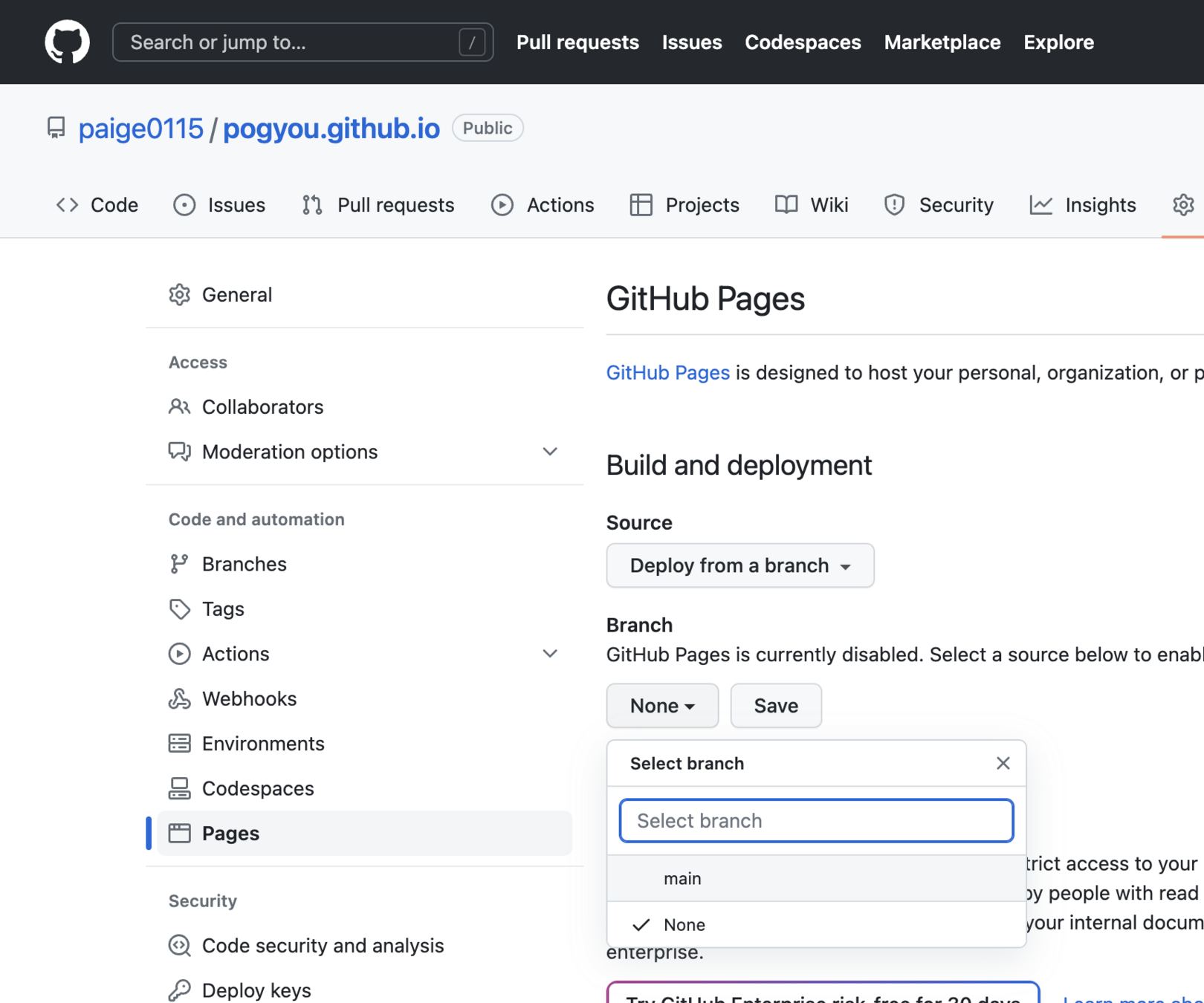
Task: Switch to the Wiki tab
Action: coord(812,205)
